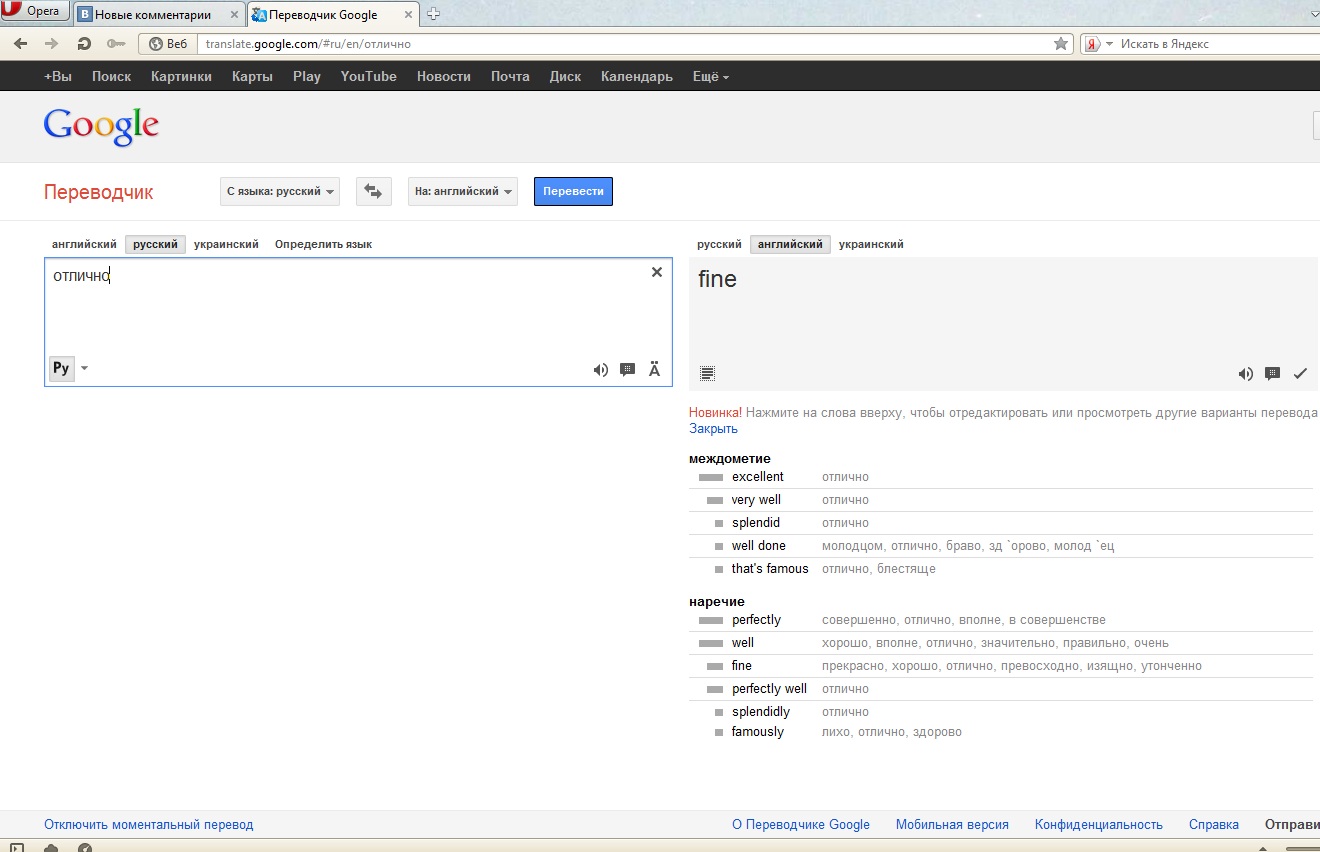1320x852 pixels.
Task: Choose Определить язык option
Action: pos(323,244)
